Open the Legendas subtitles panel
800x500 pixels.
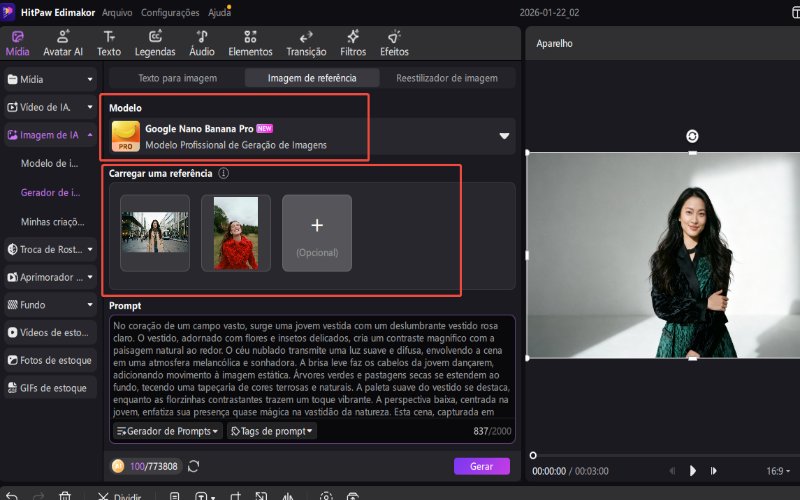tap(155, 43)
